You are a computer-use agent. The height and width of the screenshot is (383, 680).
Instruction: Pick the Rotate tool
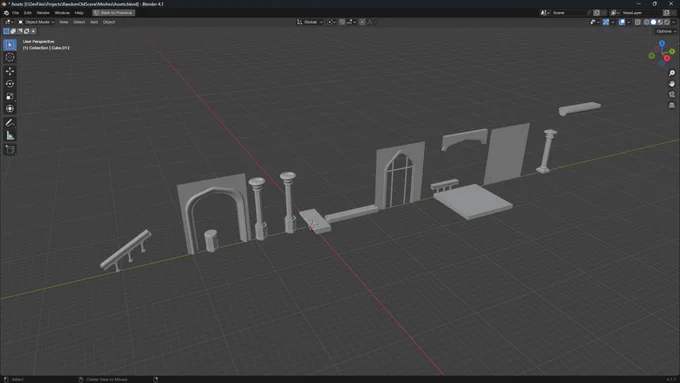pyautogui.click(x=10, y=83)
